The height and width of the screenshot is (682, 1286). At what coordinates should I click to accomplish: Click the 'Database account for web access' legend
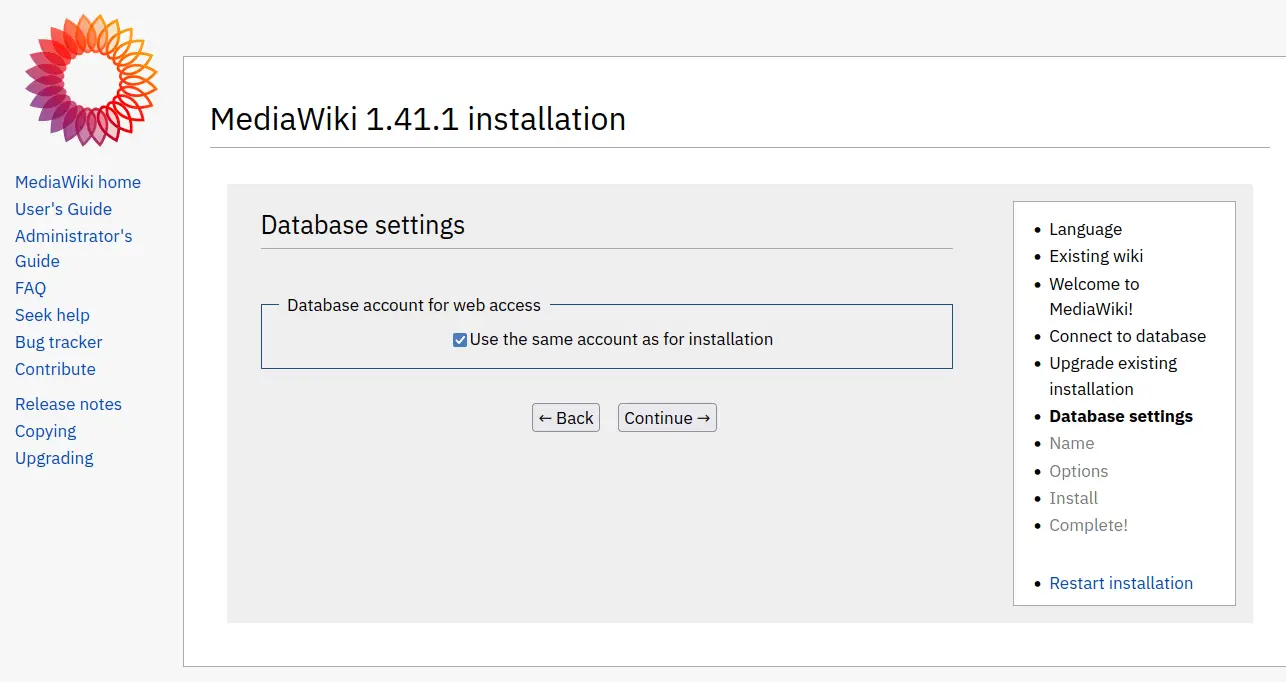coord(414,305)
